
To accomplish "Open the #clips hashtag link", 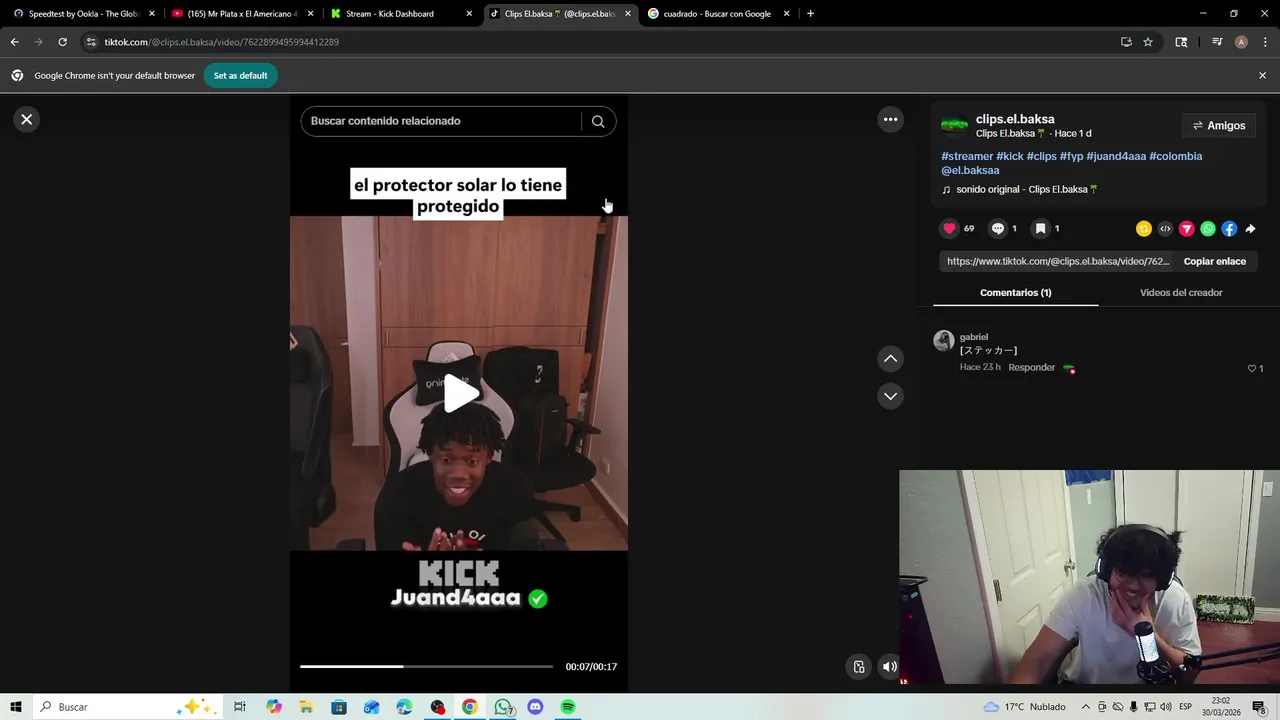I will [1042, 156].
